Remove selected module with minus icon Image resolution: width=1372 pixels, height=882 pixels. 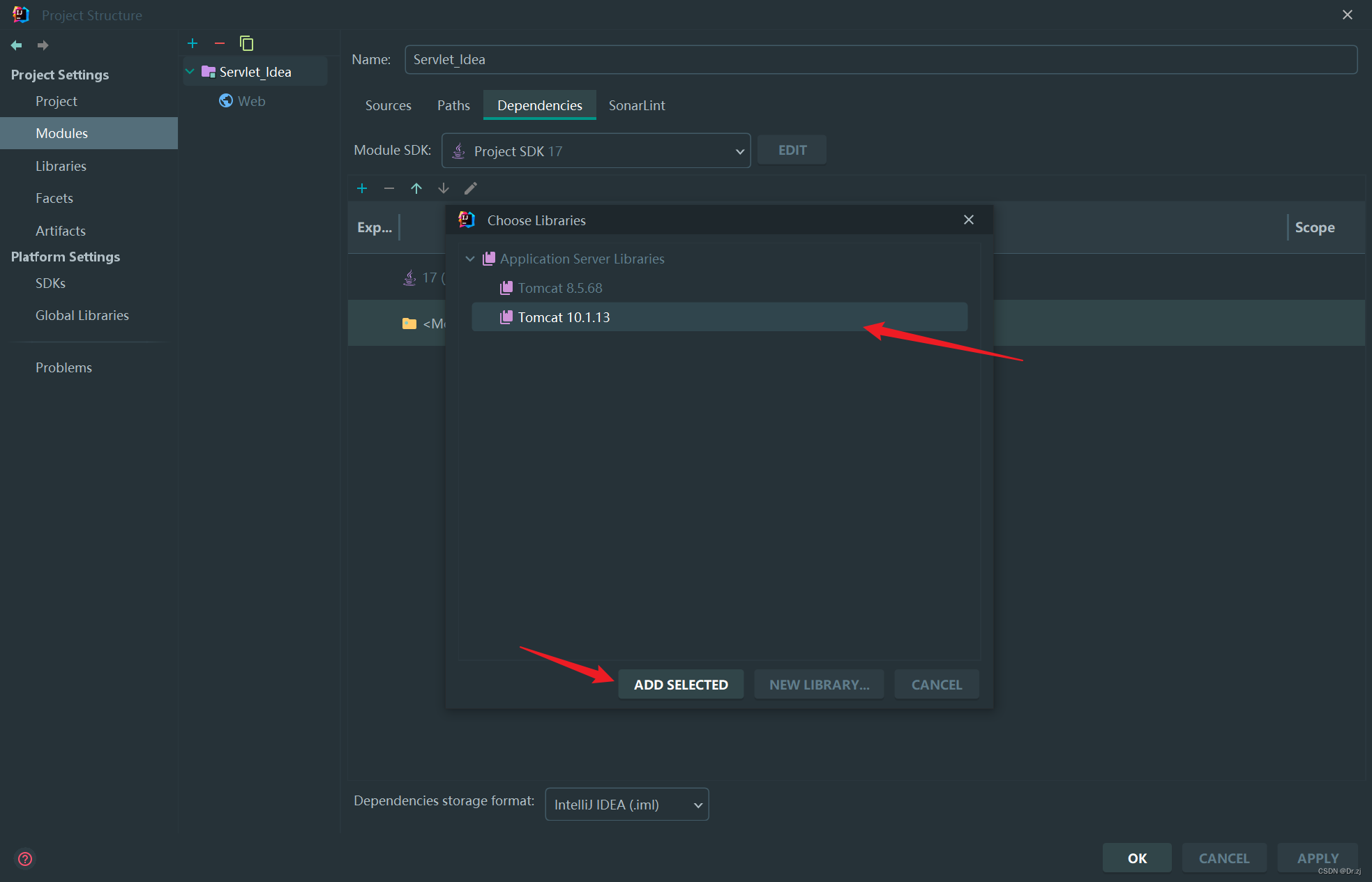(x=220, y=43)
